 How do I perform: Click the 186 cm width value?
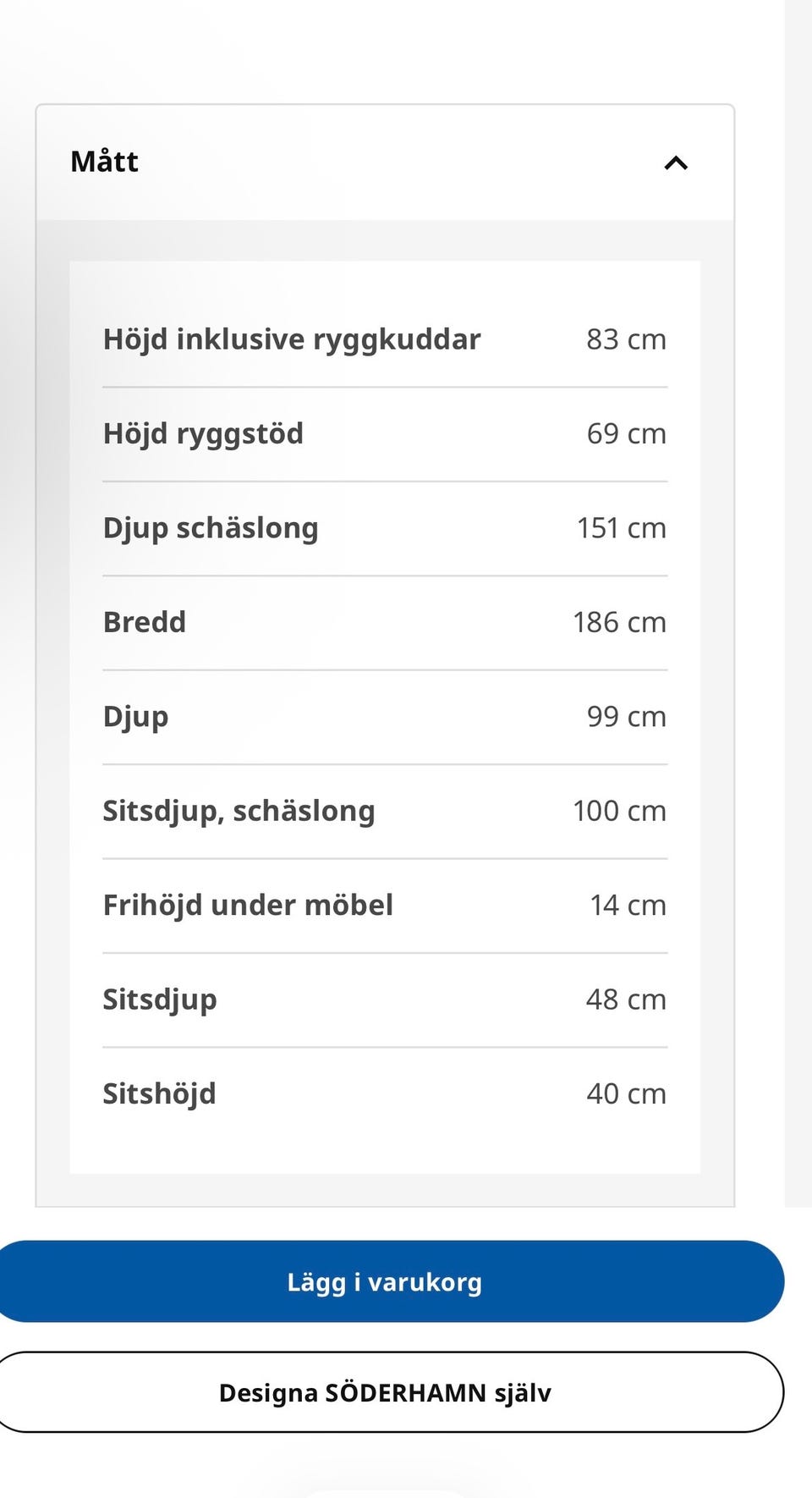[619, 622]
